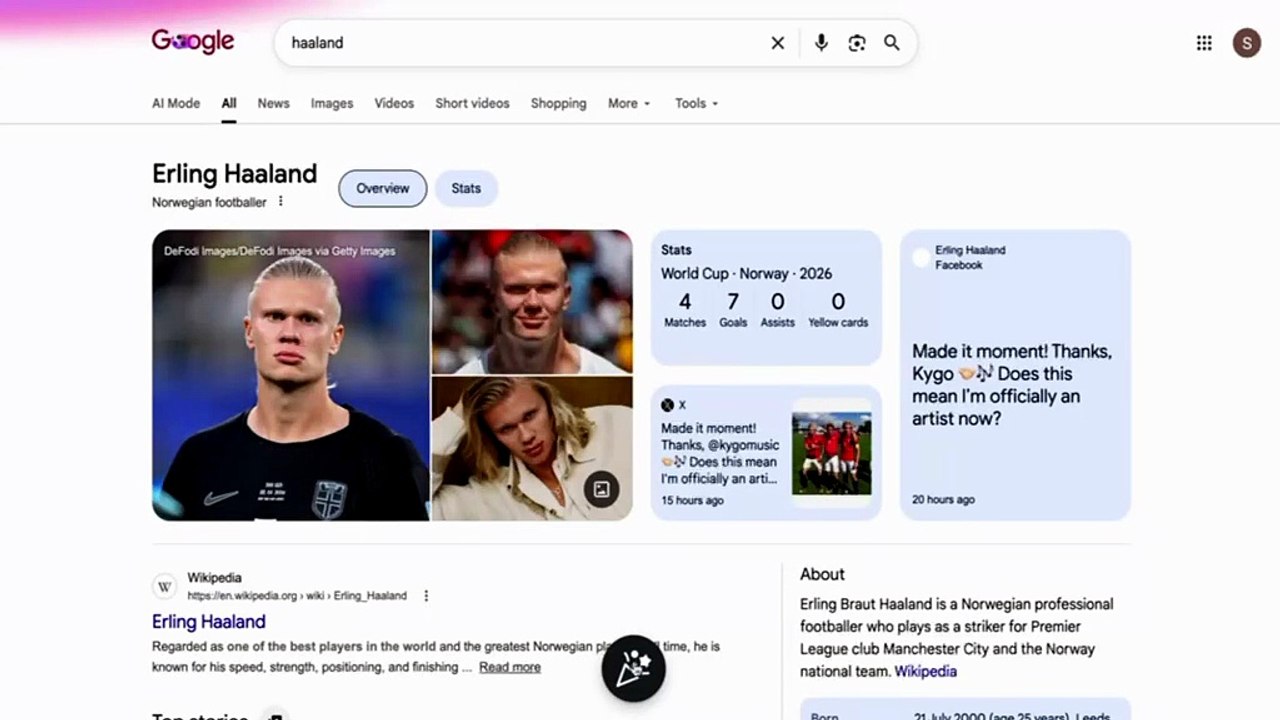Click the en.wikipedia.org result URL
This screenshot has width=1280, height=720.
pyautogui.click(x=297, y=596)
